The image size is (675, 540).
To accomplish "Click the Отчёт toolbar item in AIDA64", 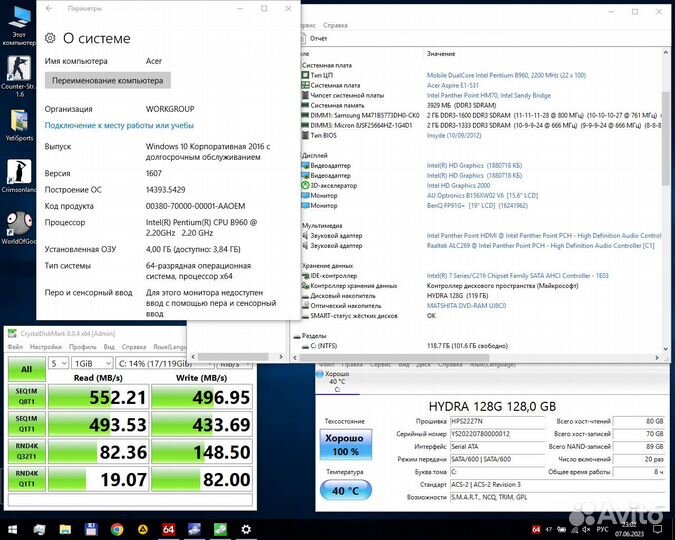I will pyautogui.click(x=314, y=38).
